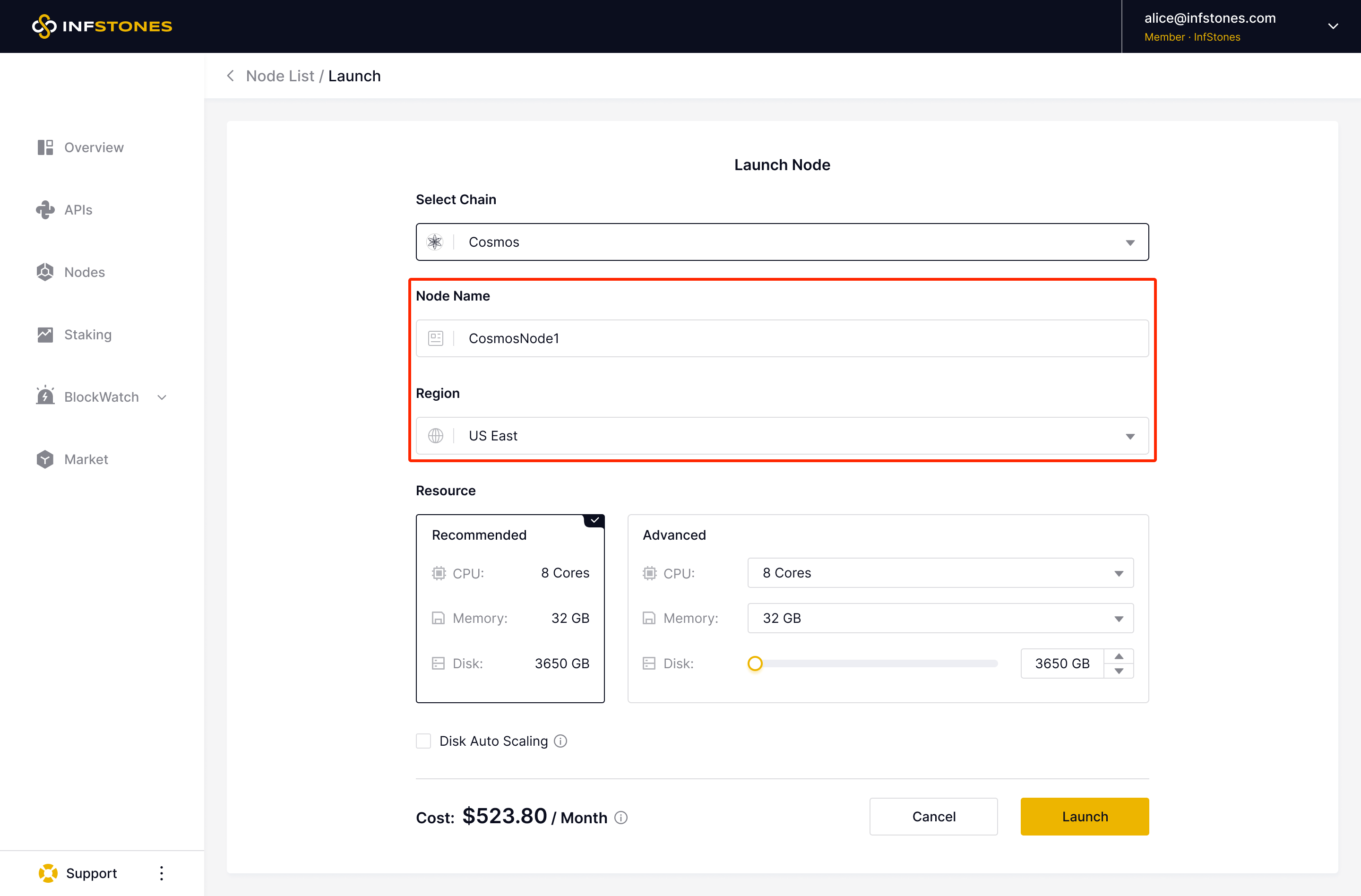Open the three-dot menu near Support
Screen dimensions: 1361x896
[162, 873]
